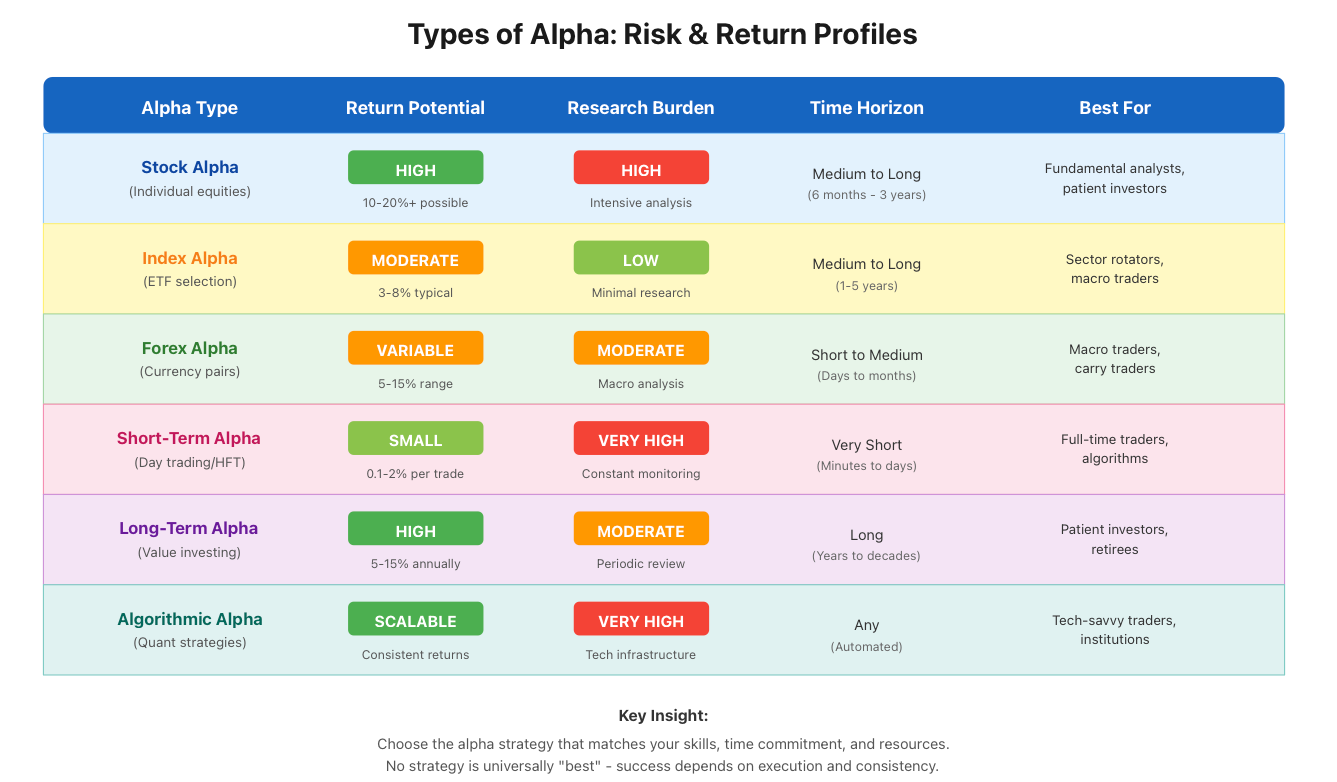The height and width of the screenshot is (782, 1337).
Task: Click the MODERATE badge for Long-Term Alpha
Action: (x=641, y=529)
